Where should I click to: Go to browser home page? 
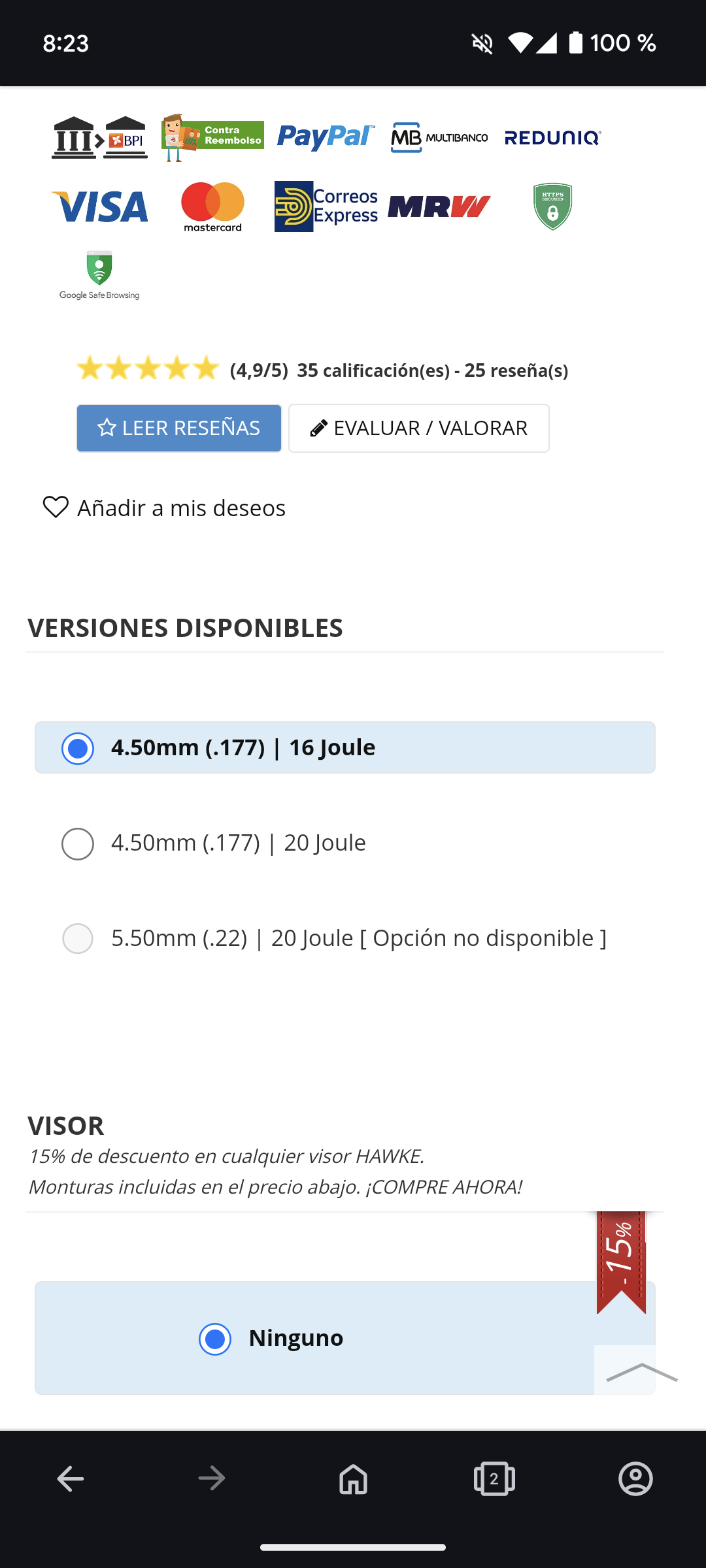click(x=353, y=1478)
